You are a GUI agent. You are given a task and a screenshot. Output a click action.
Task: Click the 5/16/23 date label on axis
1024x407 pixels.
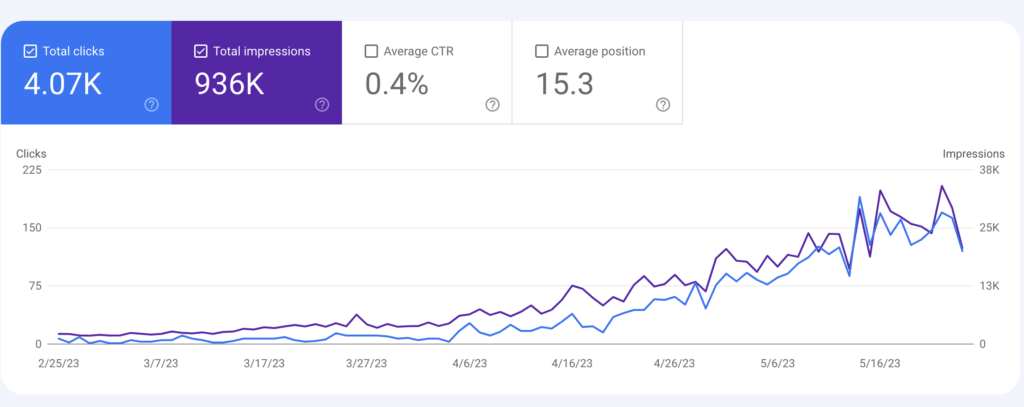[880, 364]
